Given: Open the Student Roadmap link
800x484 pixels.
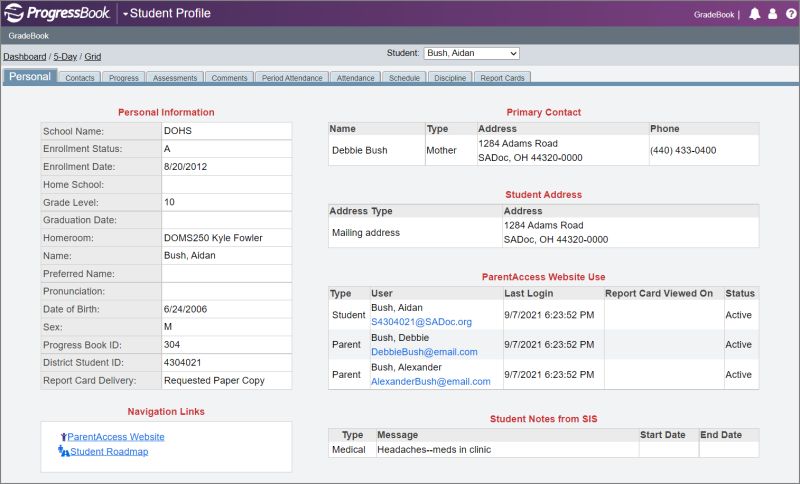Looking at the screenshot, I should click(109, 452).
